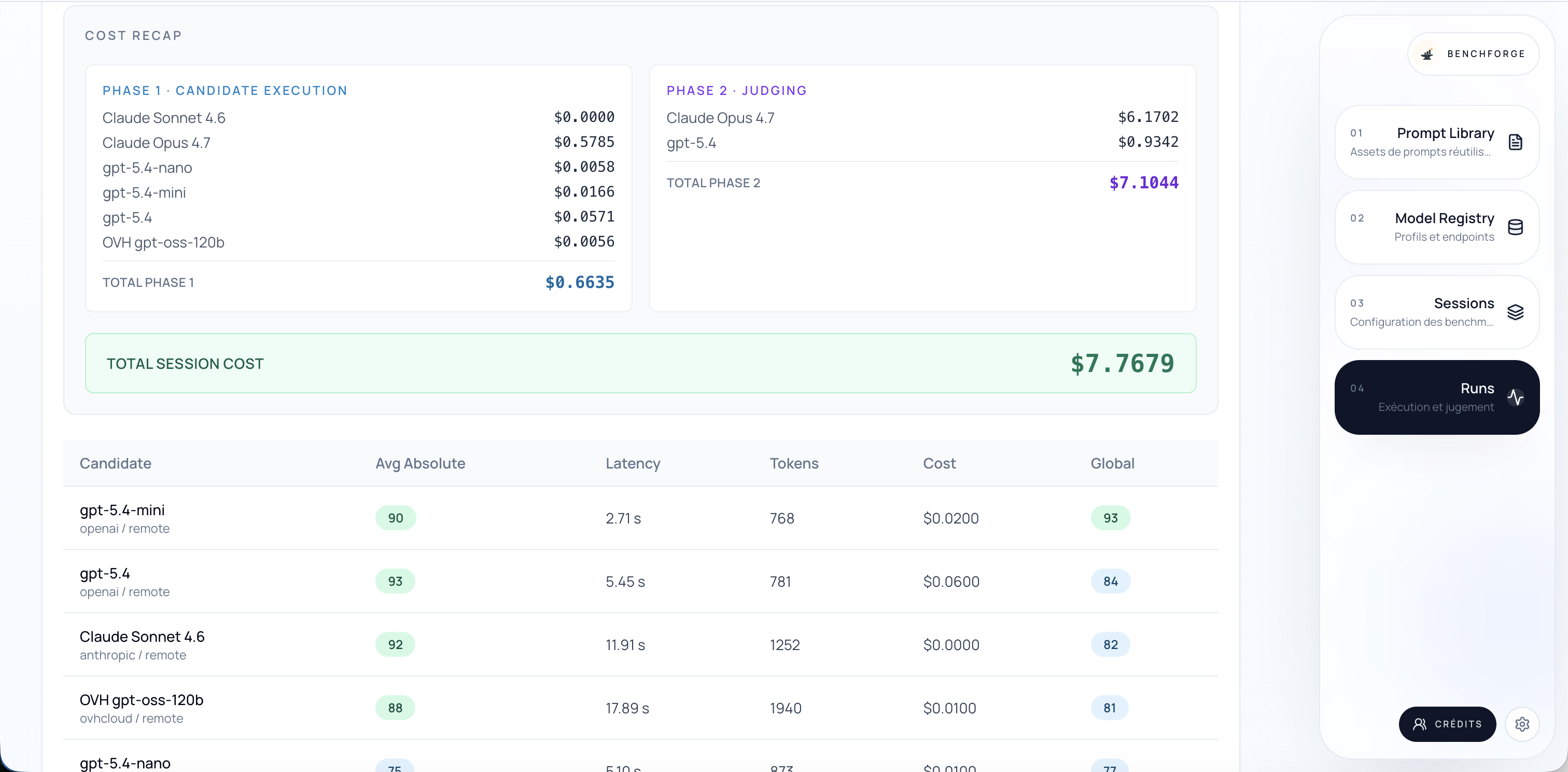Click the Claude Opus 4.7 judging cost $6.1702
Viewport: 1568px width, 772px height.
[1148, 117]
